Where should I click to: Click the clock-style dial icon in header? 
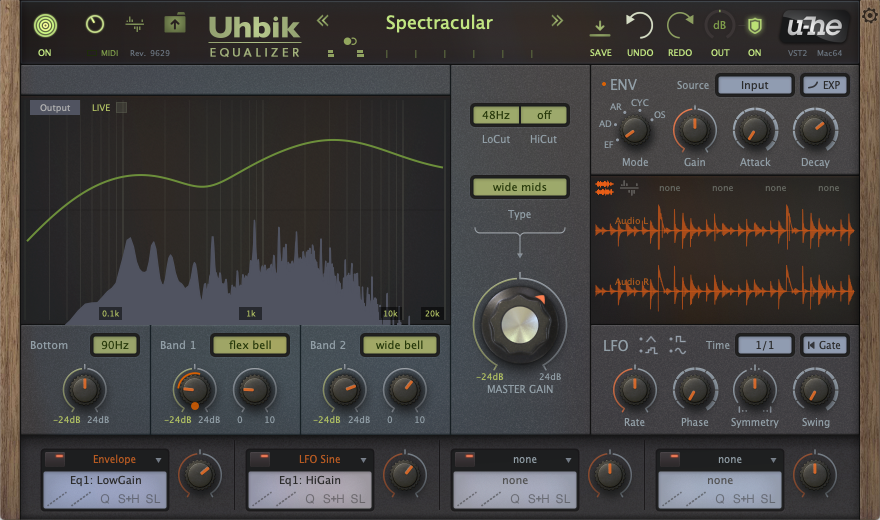95,24
